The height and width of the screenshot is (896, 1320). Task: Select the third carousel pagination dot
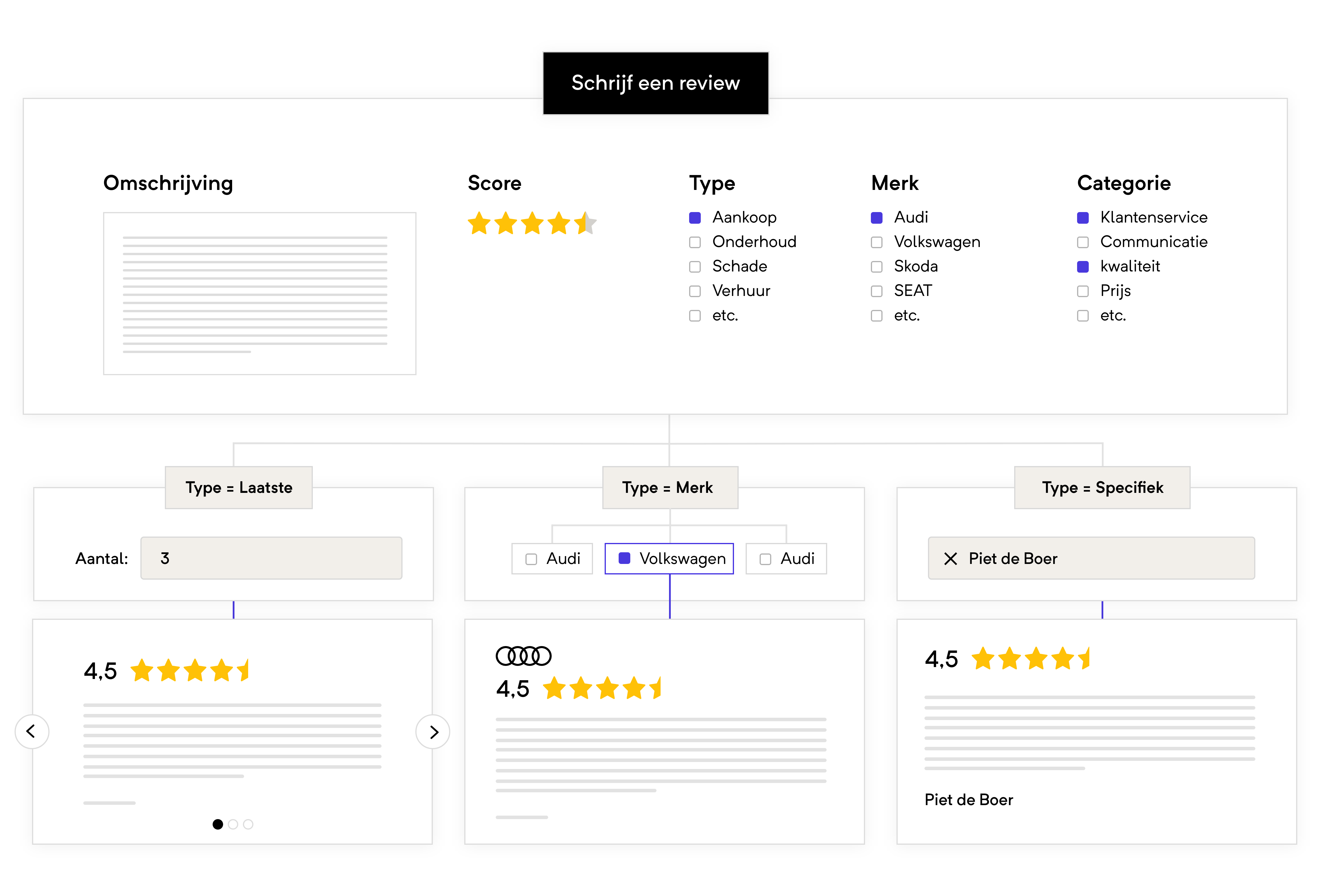[248, 824]
